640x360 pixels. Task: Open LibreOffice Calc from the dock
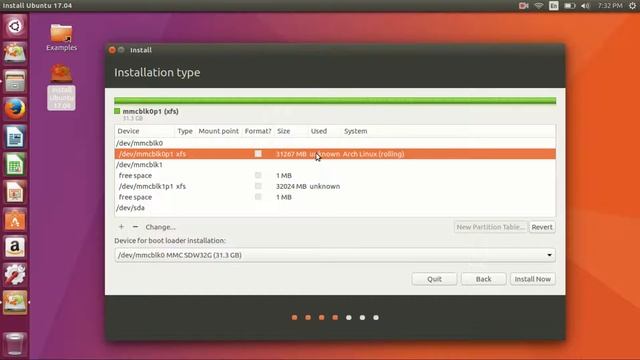(x=15, y=164)
